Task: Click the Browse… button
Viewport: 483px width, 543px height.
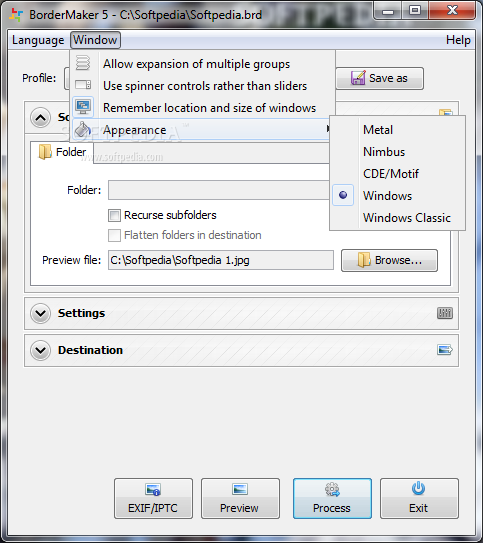Action: [389, 260]
